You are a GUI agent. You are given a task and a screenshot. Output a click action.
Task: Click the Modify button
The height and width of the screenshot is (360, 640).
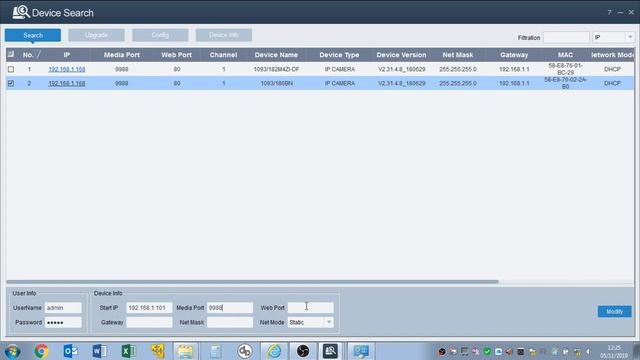(614, 311)
